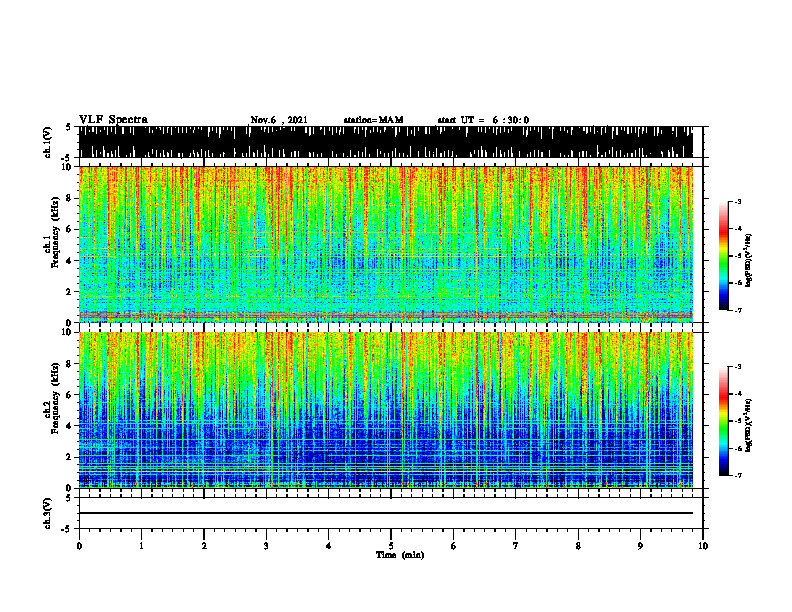Click the "-5" tick on ch.3(V) axis
This screenshot has width=792, height=612.
67,529
